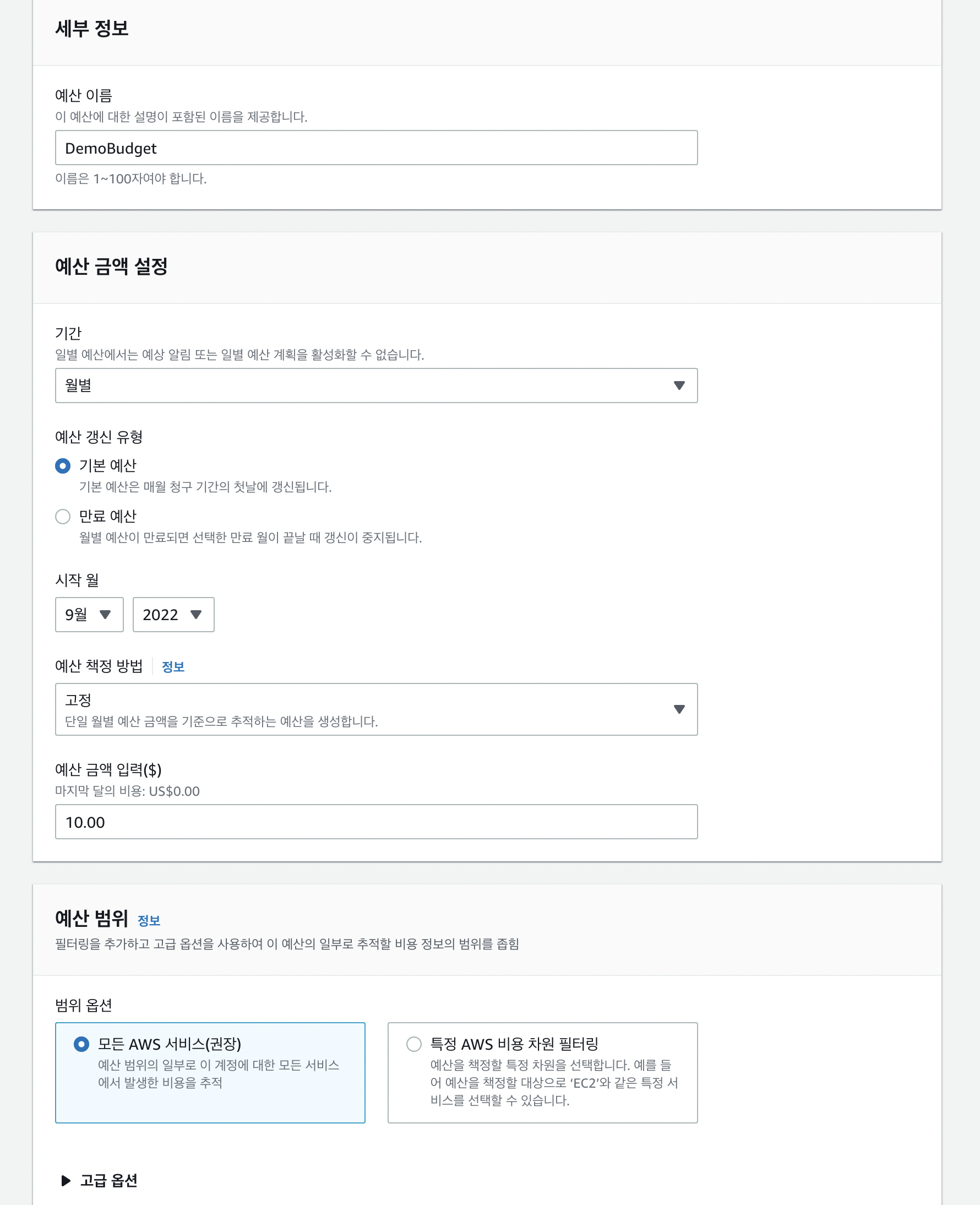Click the budget amount field showing 10.00

coord(376,822)
